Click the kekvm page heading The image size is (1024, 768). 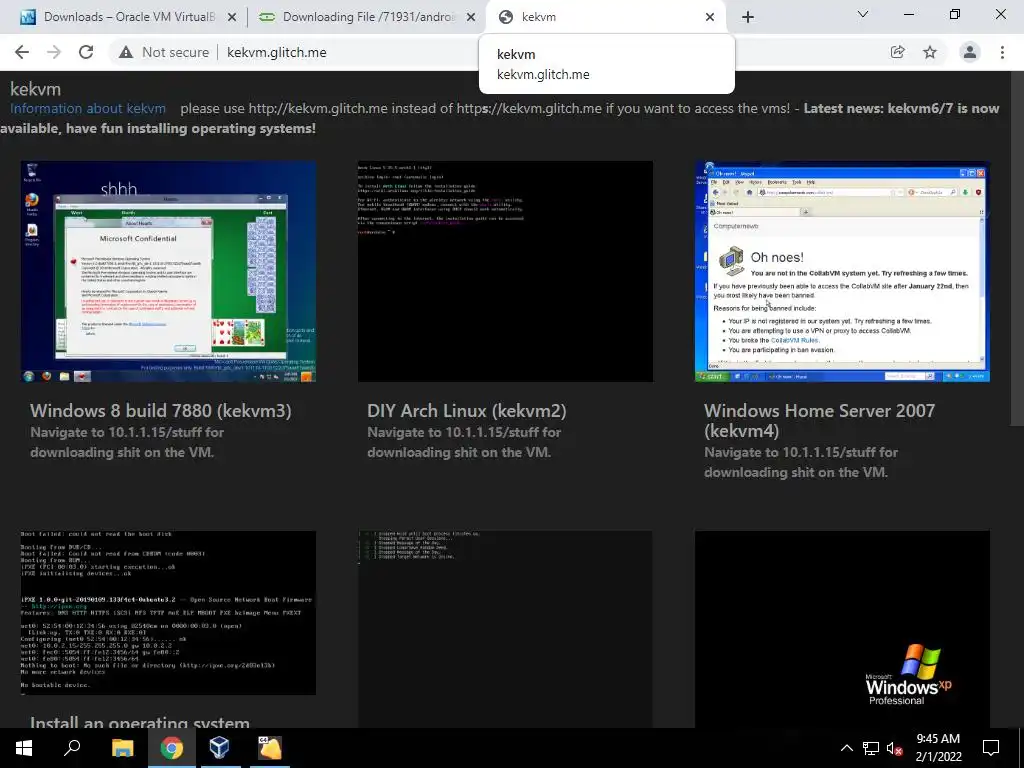35,89
